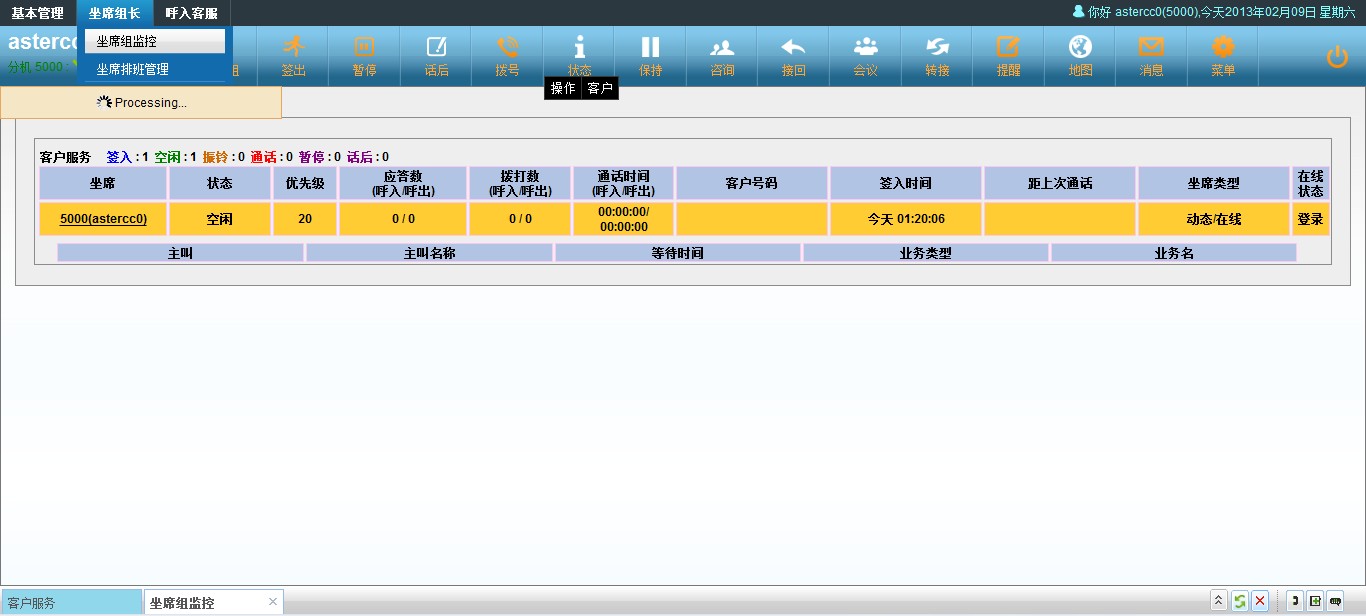The width and height of the screenshot is (1366, 616).
Task: Click the green refresh icon in bottom bar
Action: (1239, 601)
